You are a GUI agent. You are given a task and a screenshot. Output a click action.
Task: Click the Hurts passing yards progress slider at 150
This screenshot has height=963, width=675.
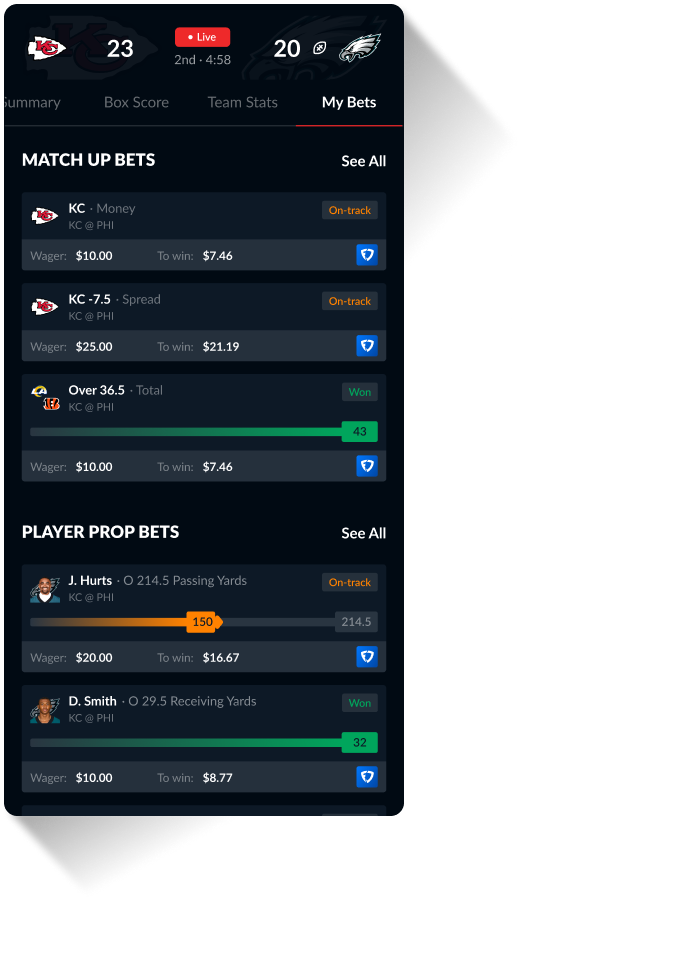point(203,622)
